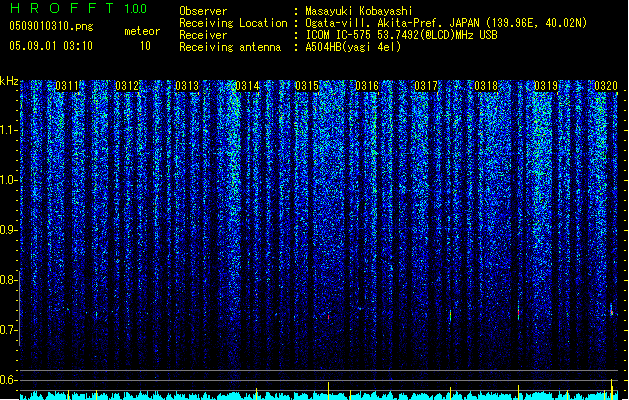Click the version number 1.0.0
The width and height of the screenshot is (629, 400).
pyautogui.click(x=136, y=8)
